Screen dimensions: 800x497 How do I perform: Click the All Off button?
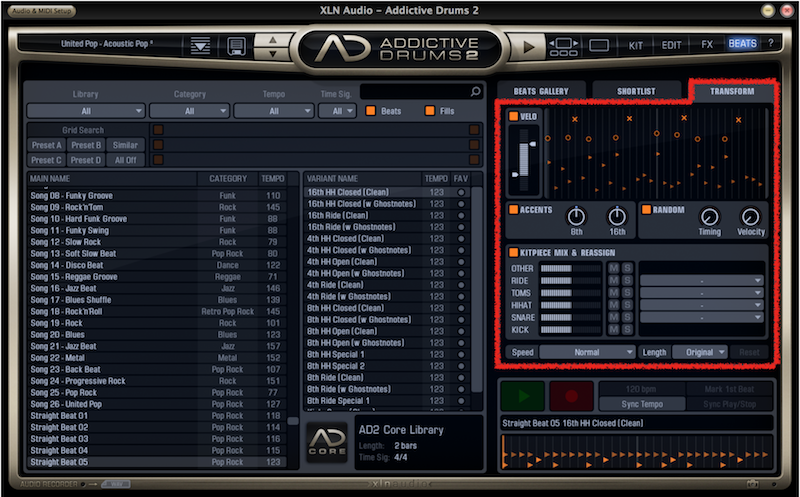tap(125, 160)
